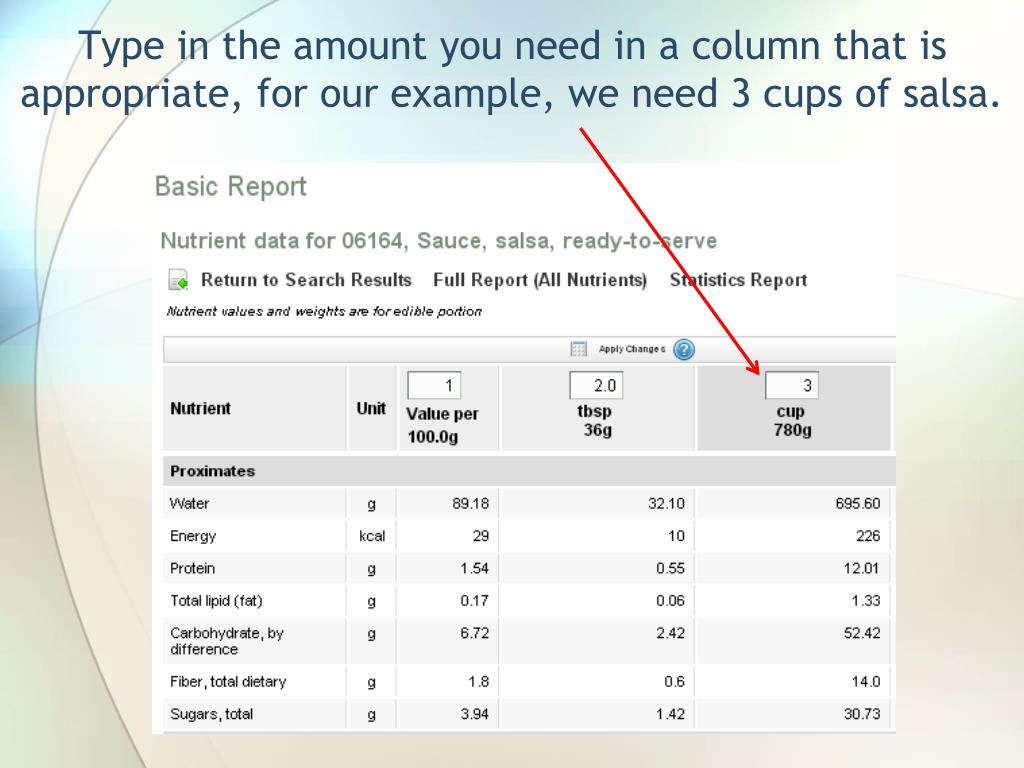Screen dimensions: 1024x768
Task: Select Carbohydrate, by difference row label
Action: [227, 641]
